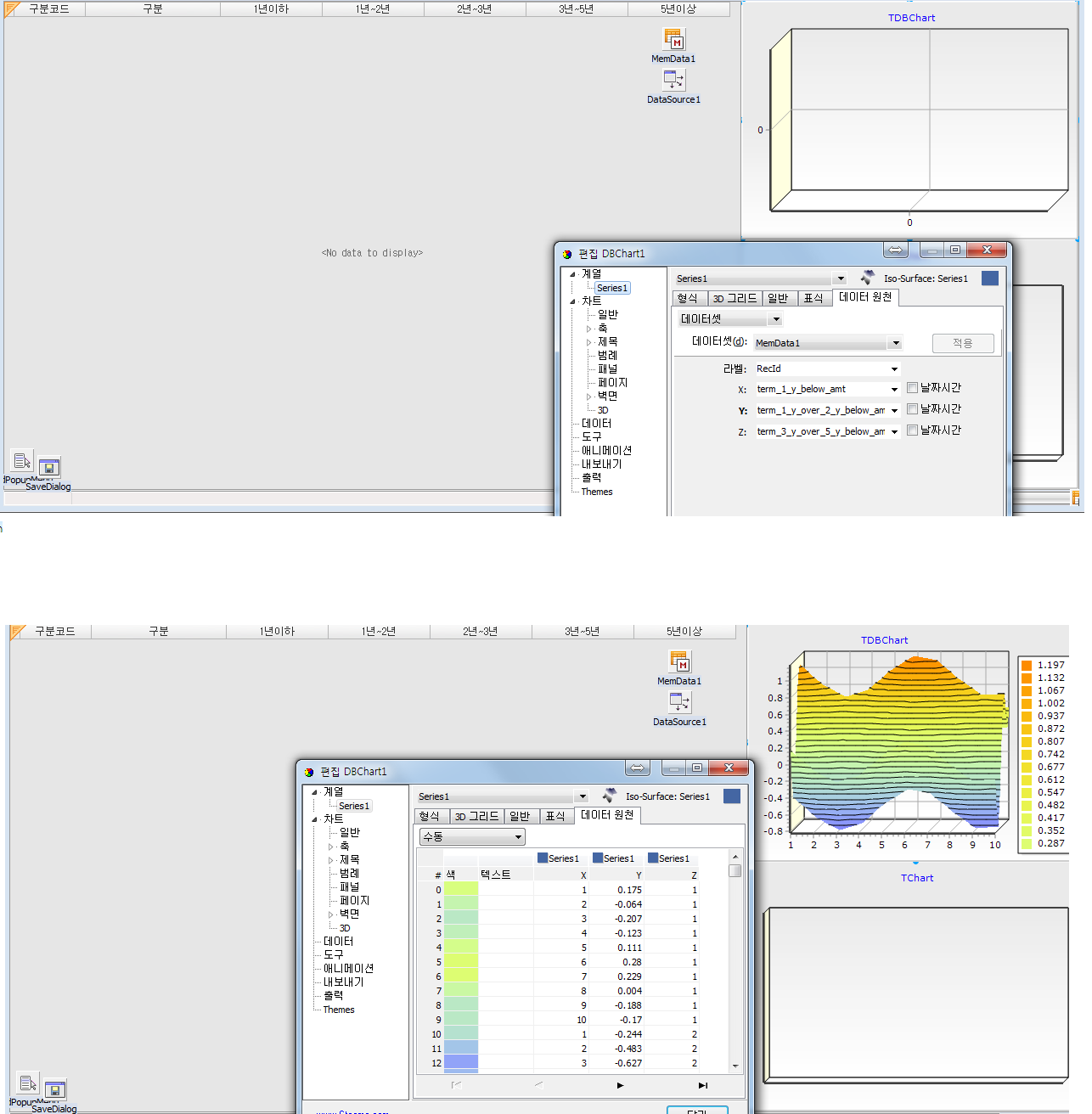Jump to last record in data grid
Viewport: 1092px width, 1114px height.
[702, 1085]
